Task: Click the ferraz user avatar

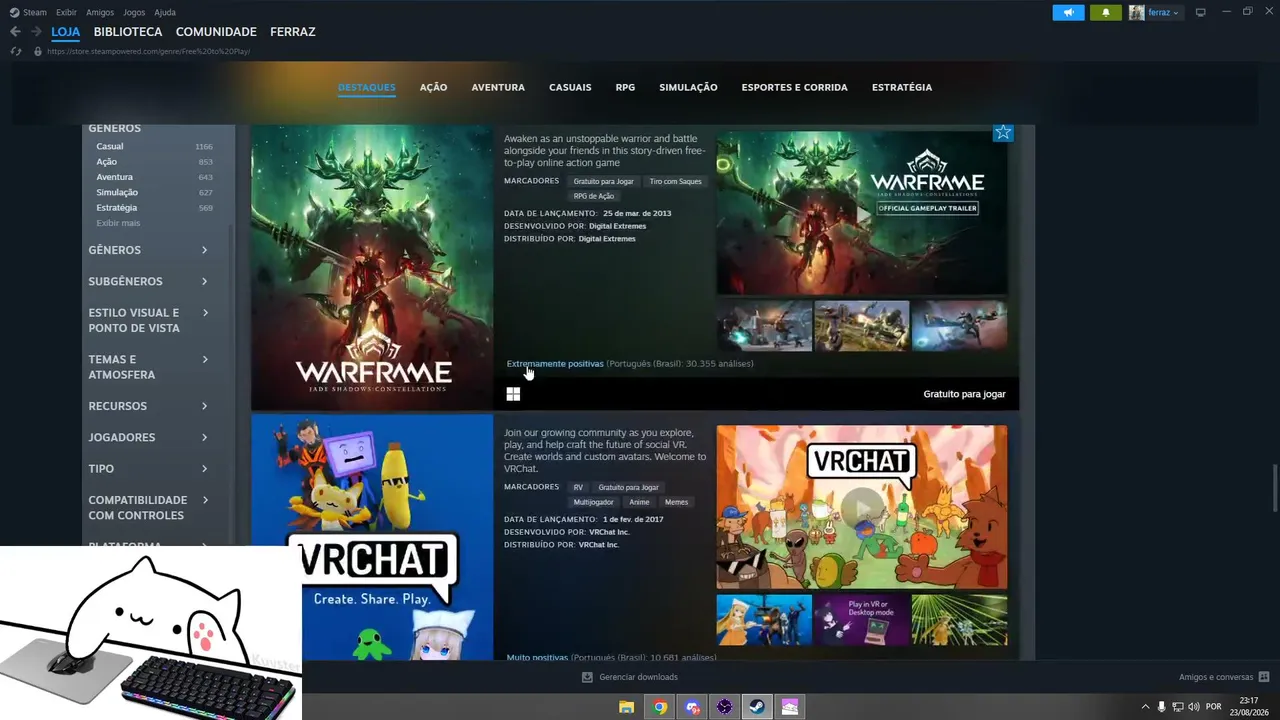Action: tap(1137, 13)
